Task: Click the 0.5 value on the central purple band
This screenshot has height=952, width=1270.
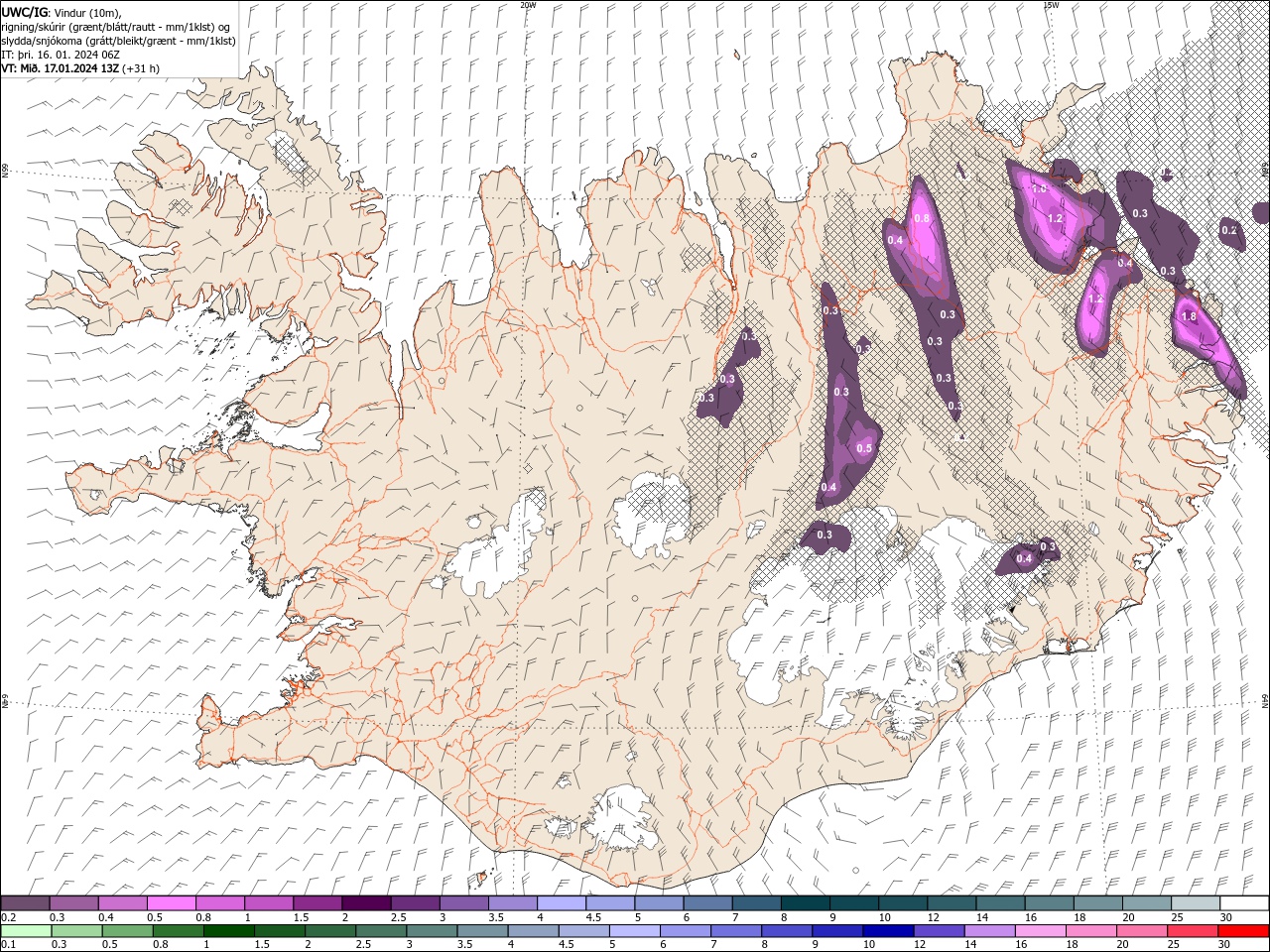Action: click(x=863, y=449)
